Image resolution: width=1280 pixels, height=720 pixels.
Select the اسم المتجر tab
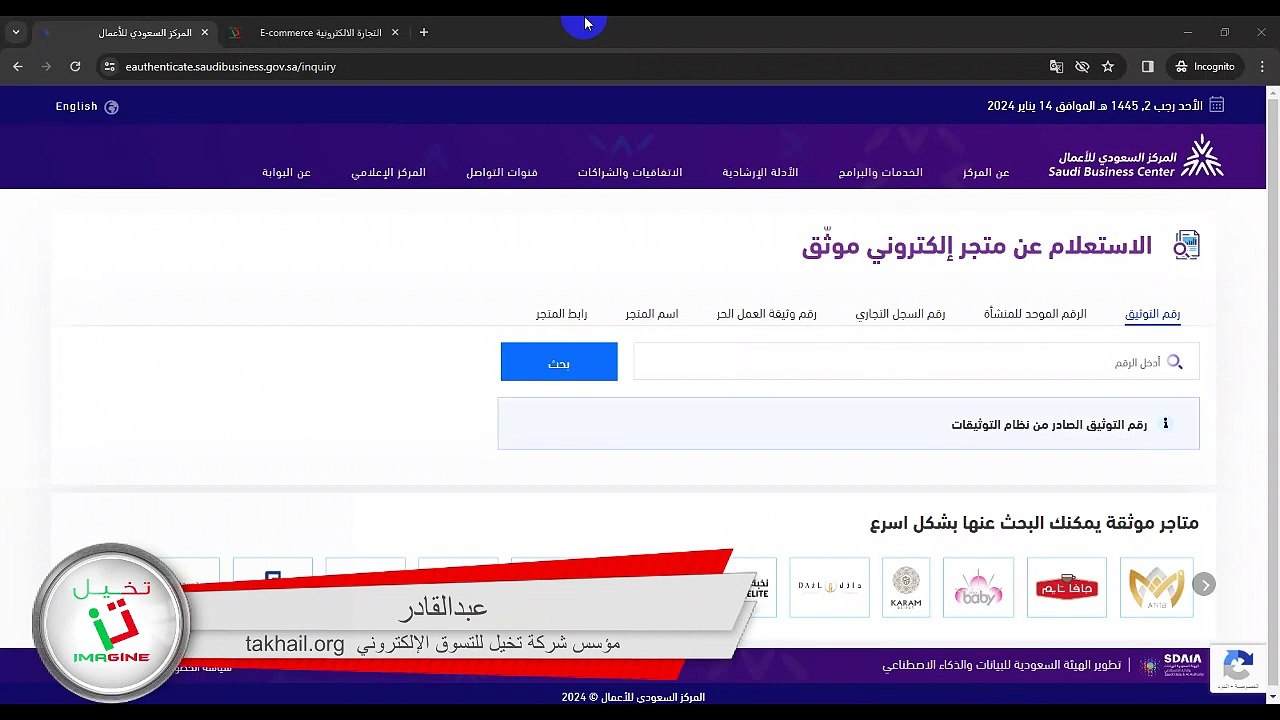(652, 314)
